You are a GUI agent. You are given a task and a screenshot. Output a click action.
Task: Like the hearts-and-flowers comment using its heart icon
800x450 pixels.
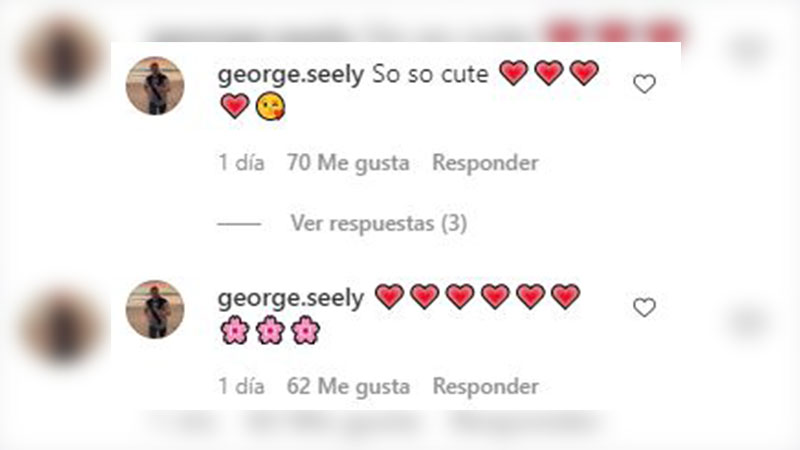[x=644, y=307]
